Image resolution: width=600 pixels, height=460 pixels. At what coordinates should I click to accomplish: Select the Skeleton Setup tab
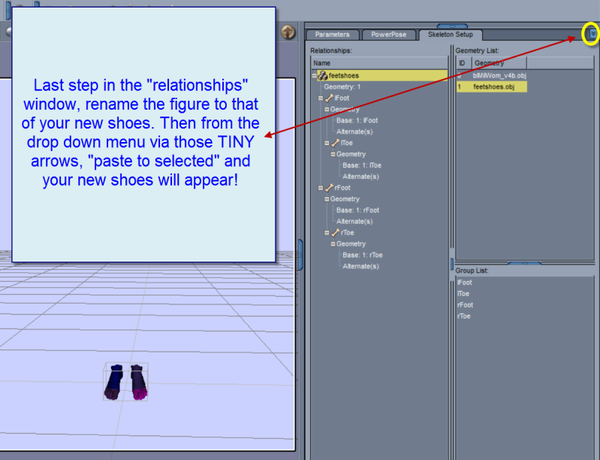[450, 34]
